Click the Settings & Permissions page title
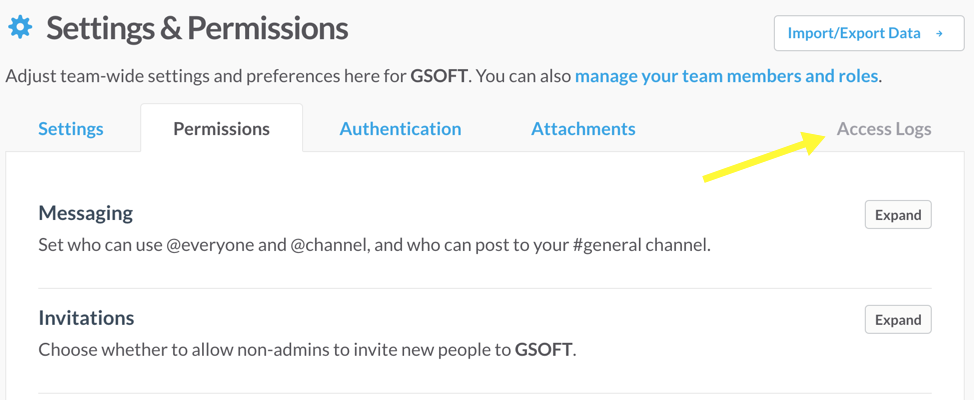Viewport: 974px width, 400px height. click(x=197, y=28)
